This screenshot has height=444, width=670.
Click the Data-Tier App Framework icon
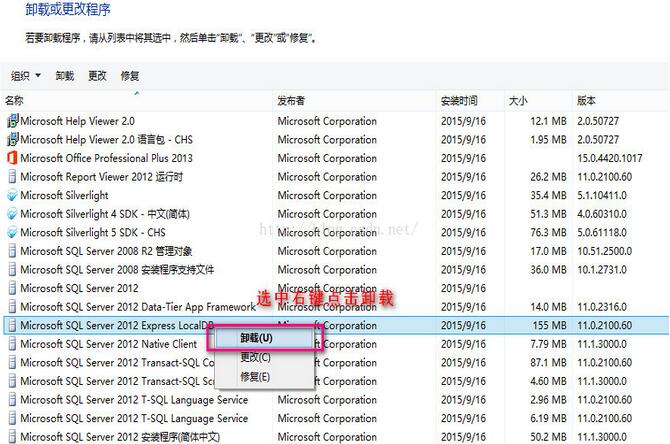(x=12, y=307)
